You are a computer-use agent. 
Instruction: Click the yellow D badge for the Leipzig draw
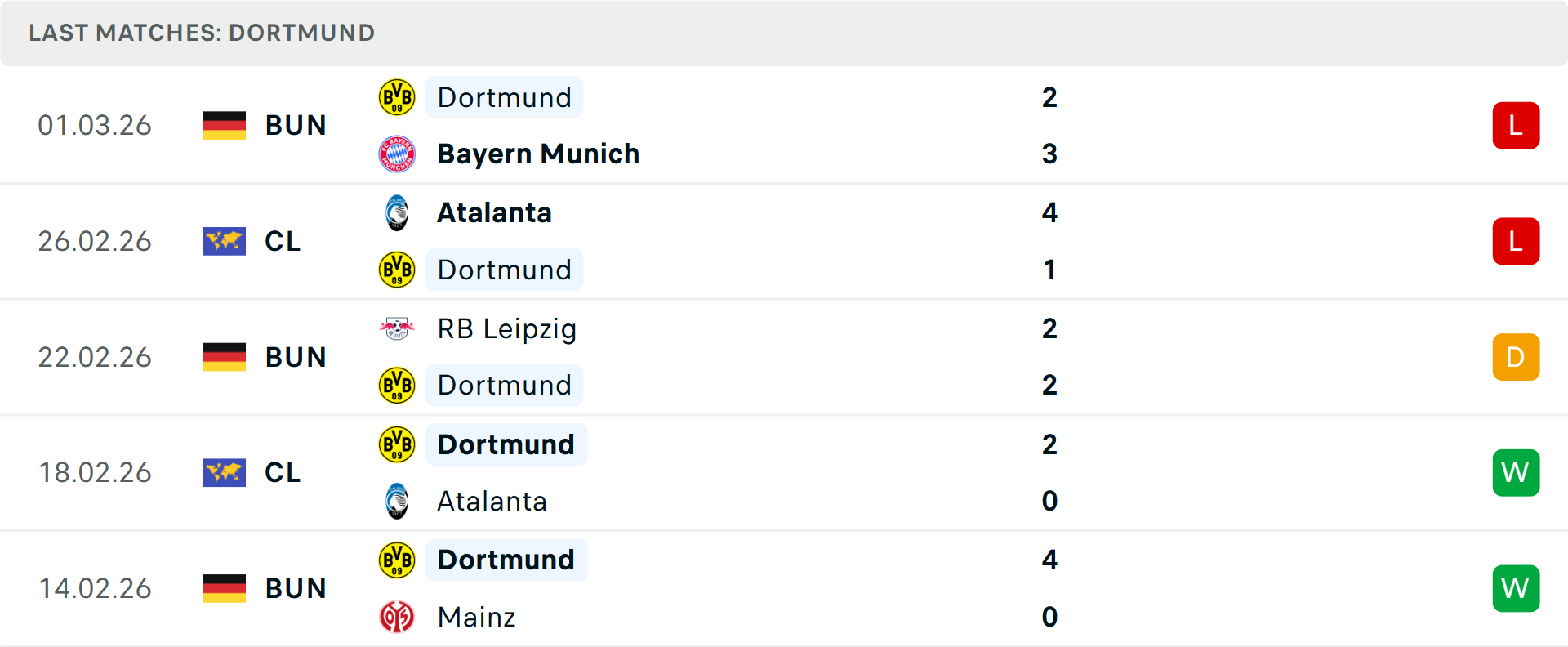point(1516,356)
